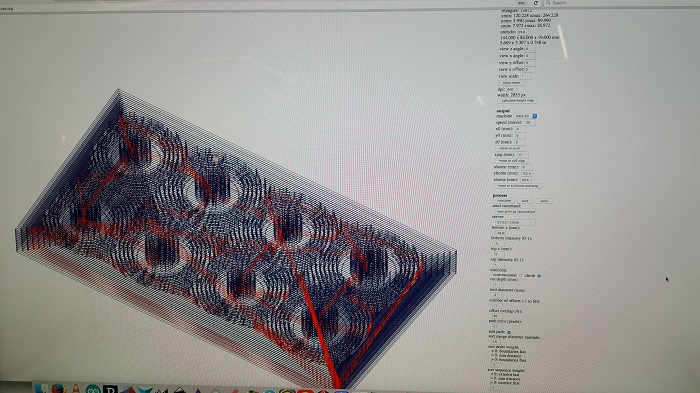Open the Arduino icon in dock
Viewport: 700px width, 393px height.
pos(93,389)
